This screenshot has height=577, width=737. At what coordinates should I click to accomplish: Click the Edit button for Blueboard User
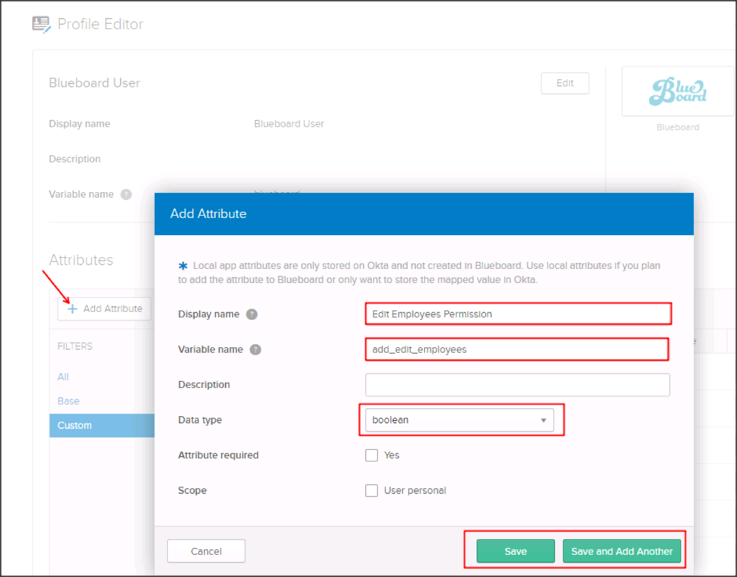coord(564,83)
